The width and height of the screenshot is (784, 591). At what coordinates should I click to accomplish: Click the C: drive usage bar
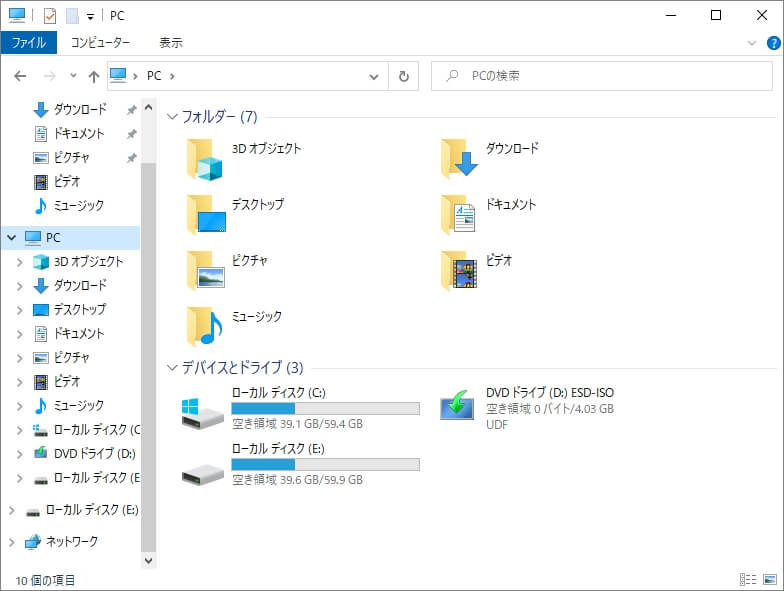click(x=326, y=408)
